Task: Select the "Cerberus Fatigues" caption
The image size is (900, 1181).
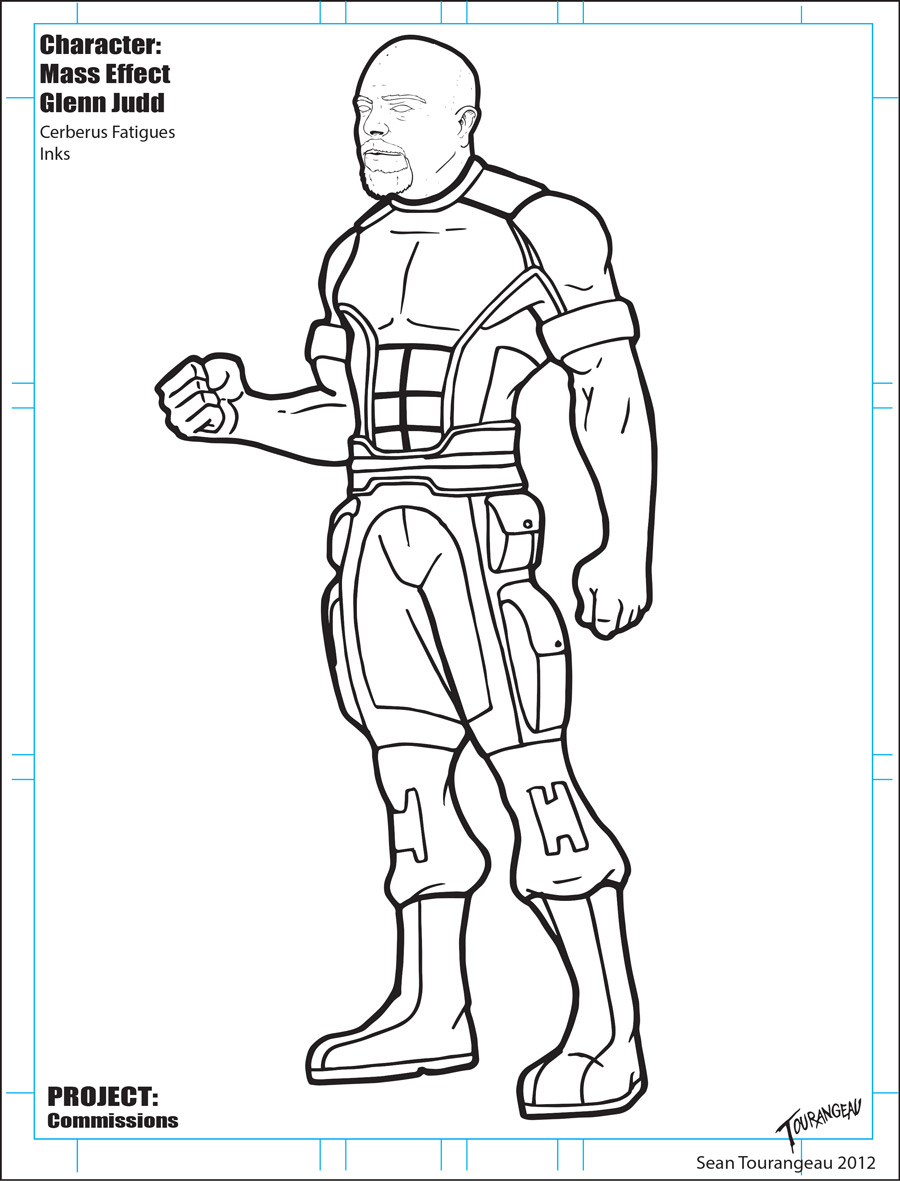Action: point(108,133)
